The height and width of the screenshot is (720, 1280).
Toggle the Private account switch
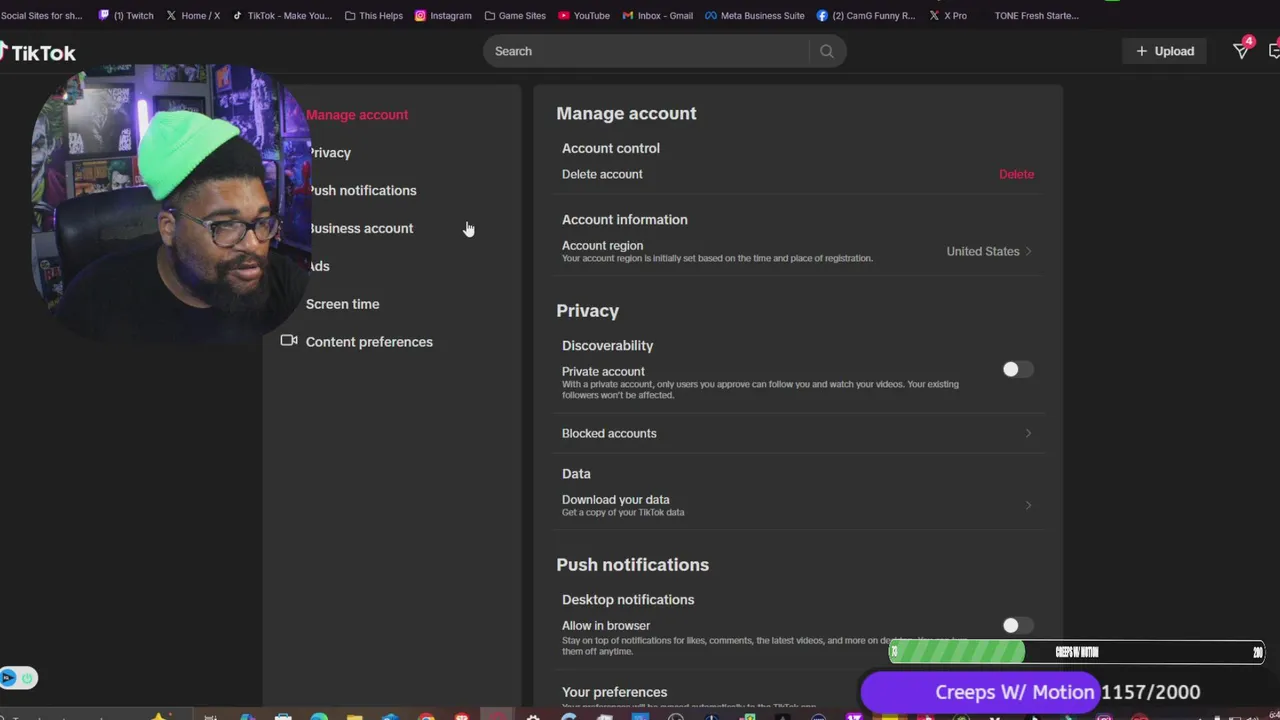coord(1018,370)
